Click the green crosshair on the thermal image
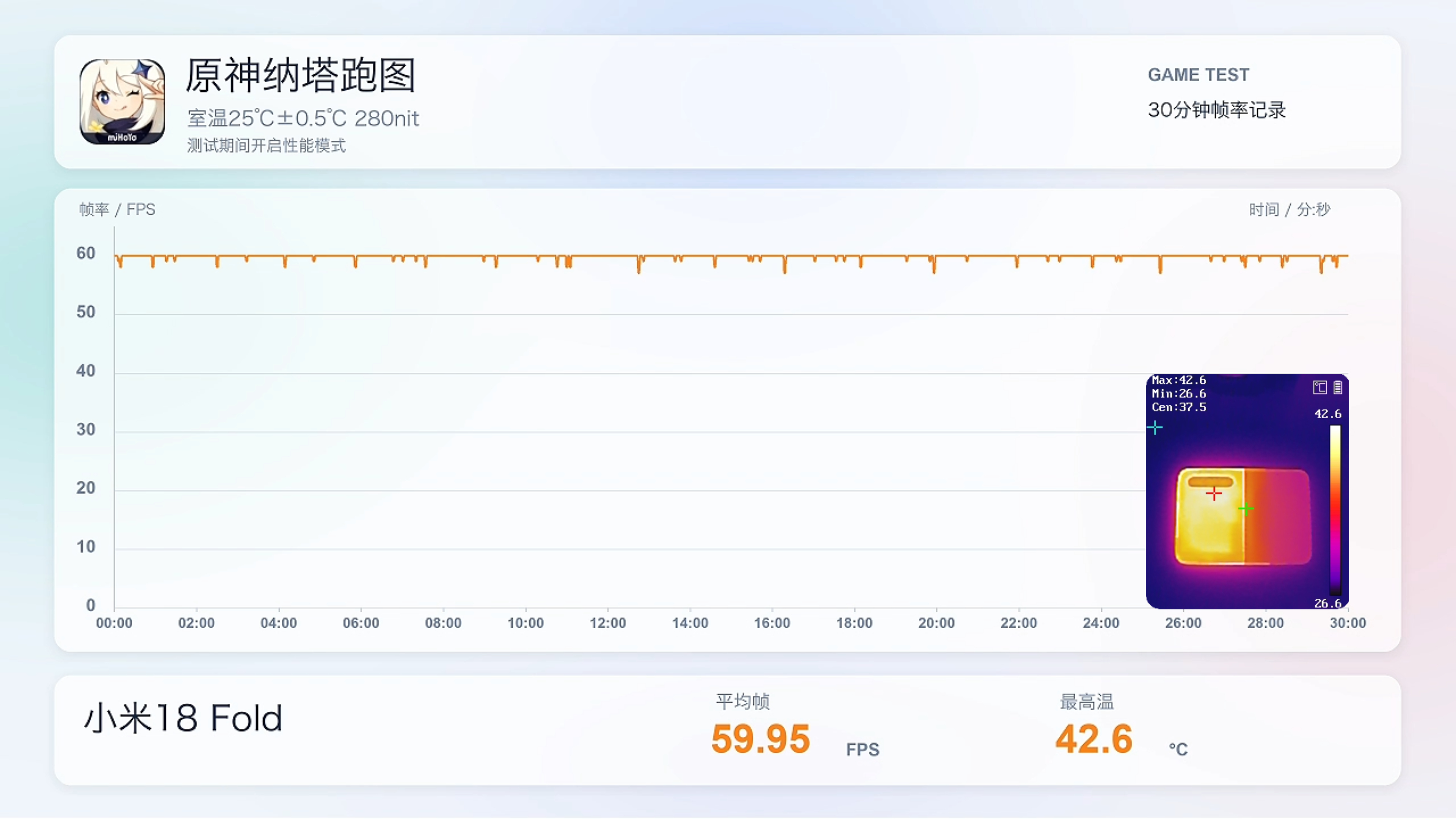The width and height of the screenshot is (1456, 819). [x=1246, y=509]
